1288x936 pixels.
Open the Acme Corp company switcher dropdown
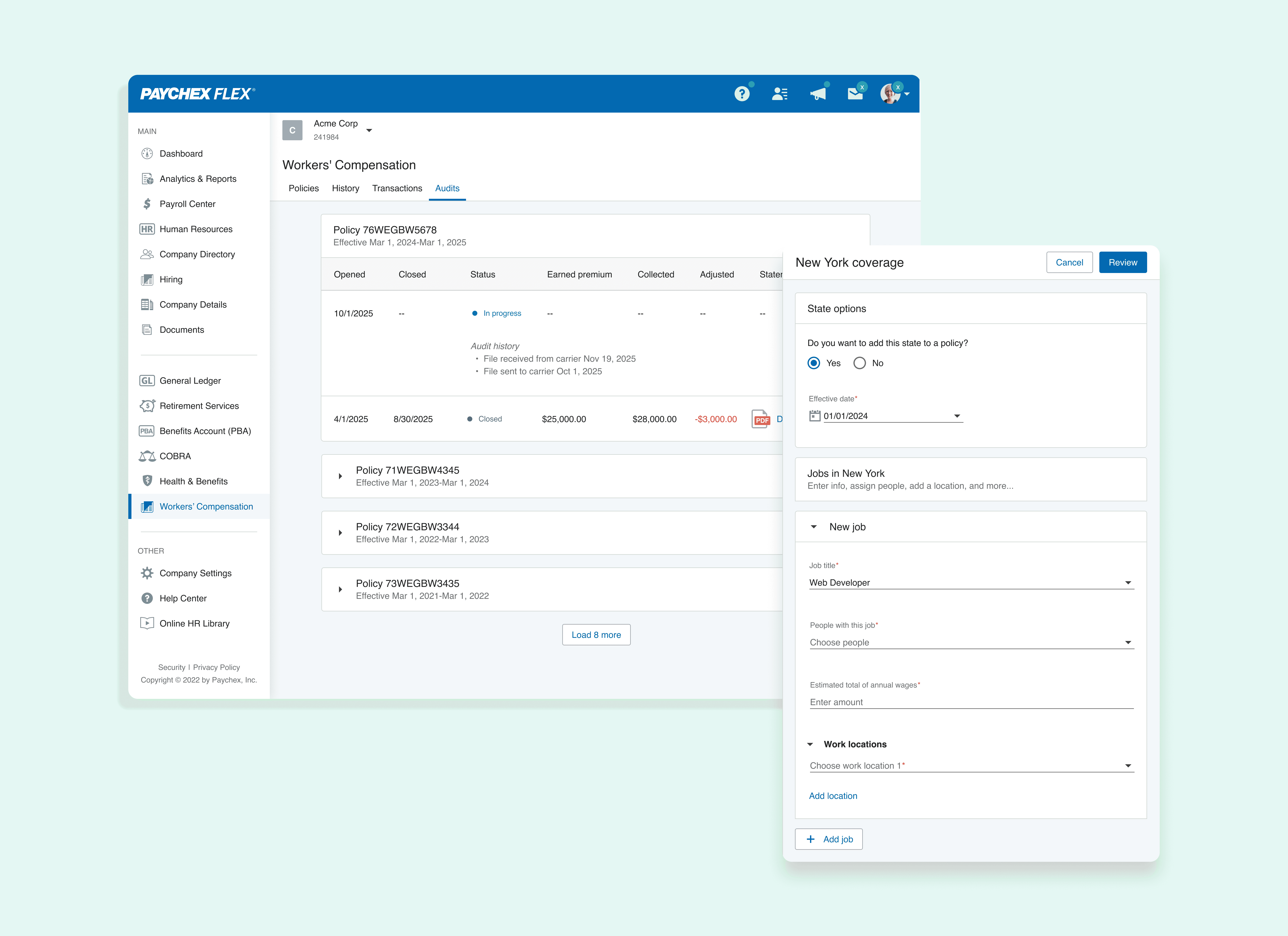pos(369,131)
